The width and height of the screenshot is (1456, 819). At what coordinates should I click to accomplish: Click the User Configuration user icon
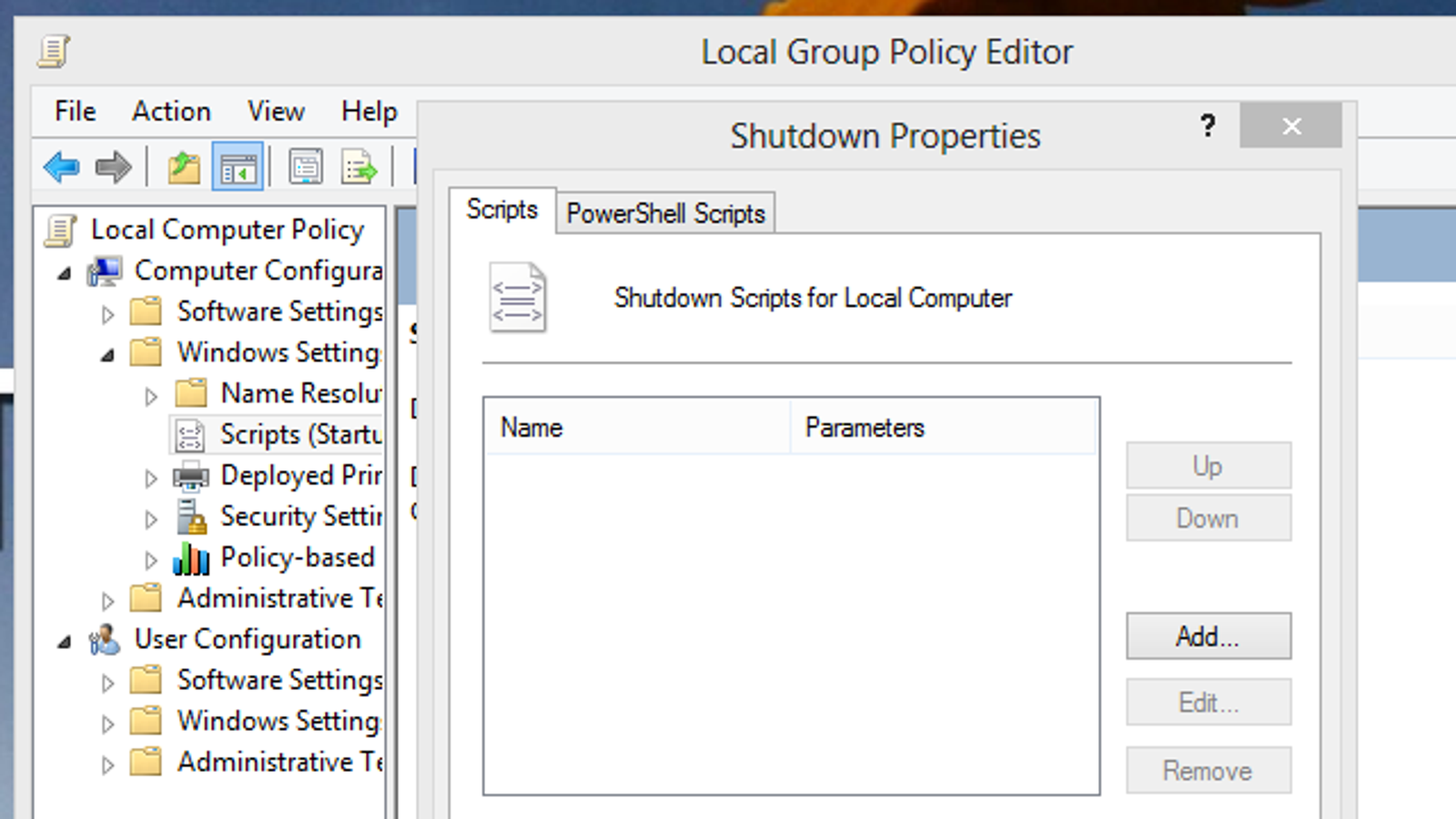coord(105,640)
